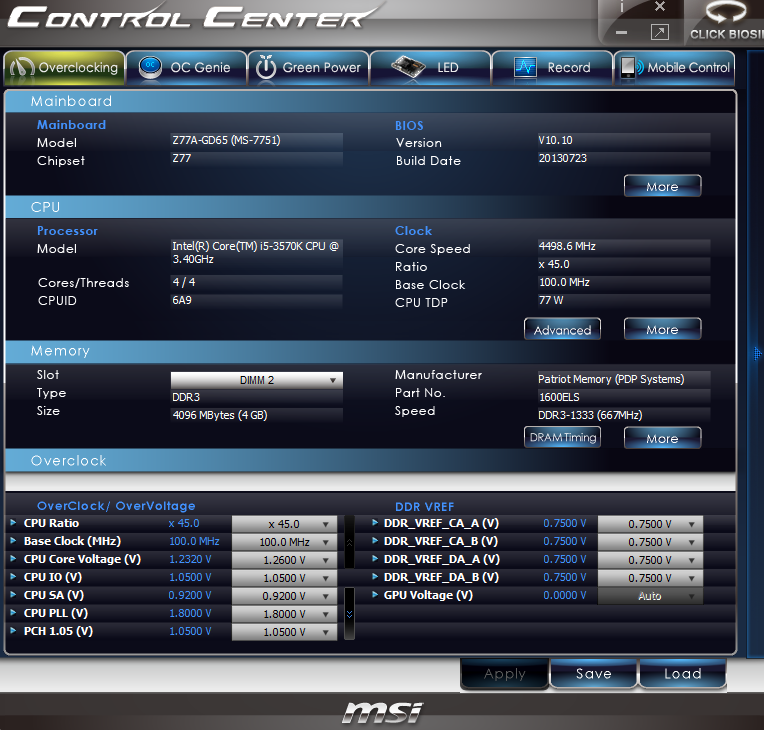The image size is (764, 730).
Task: Click More button in Memory section
Action: click(x=662, y=438)
